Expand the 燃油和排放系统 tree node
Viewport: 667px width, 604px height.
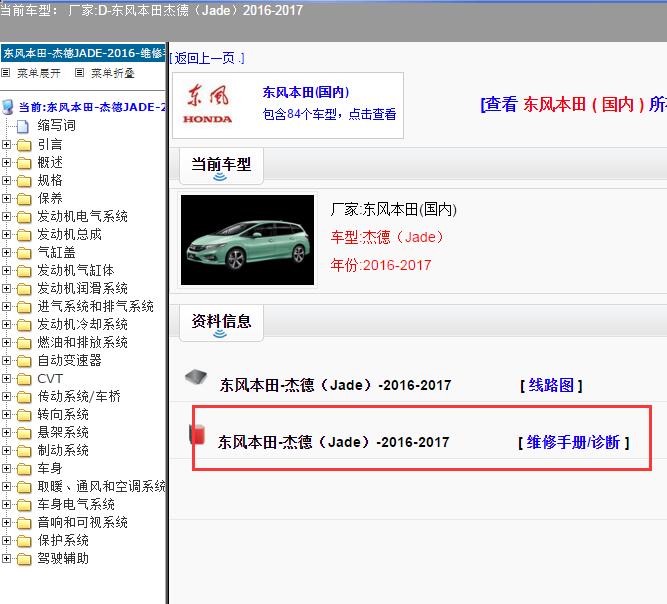click(6, 342)
